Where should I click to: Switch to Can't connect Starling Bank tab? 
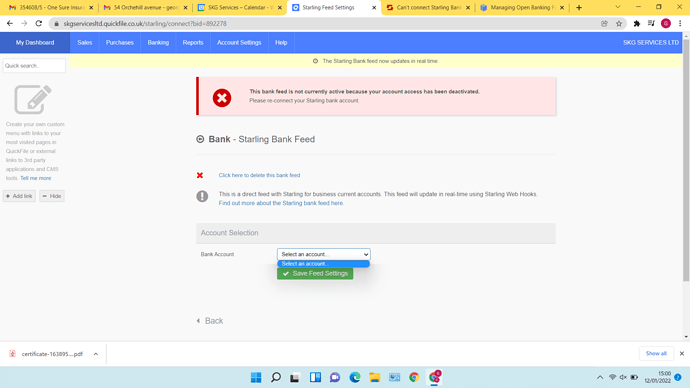(428, 7)
